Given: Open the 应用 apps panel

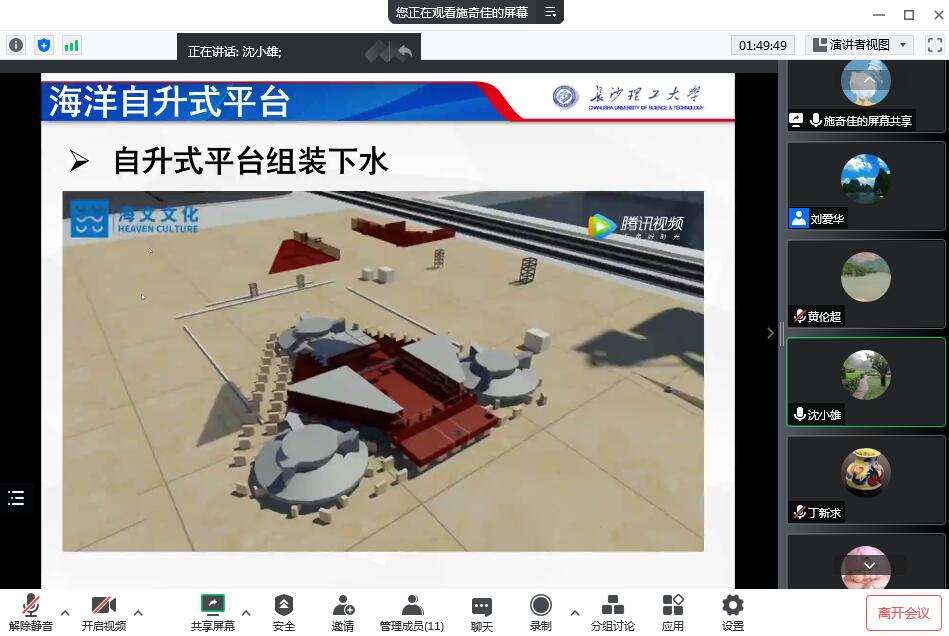Looking at the screenshot, I should (x=673, y=612).
